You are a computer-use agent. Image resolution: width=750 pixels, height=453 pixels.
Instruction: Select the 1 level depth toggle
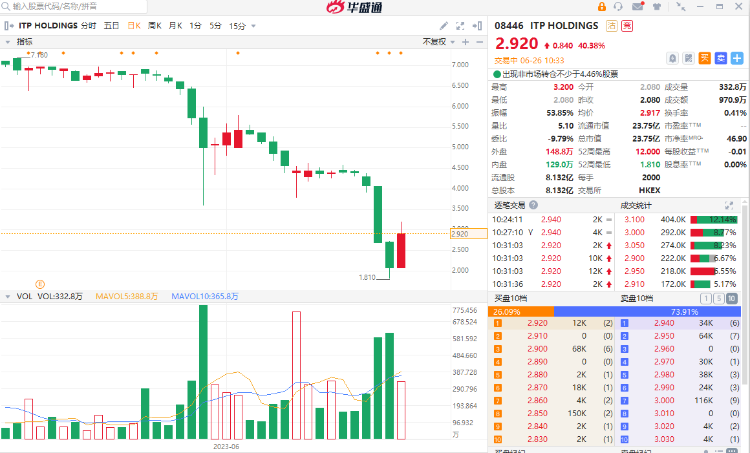point(706,298)
